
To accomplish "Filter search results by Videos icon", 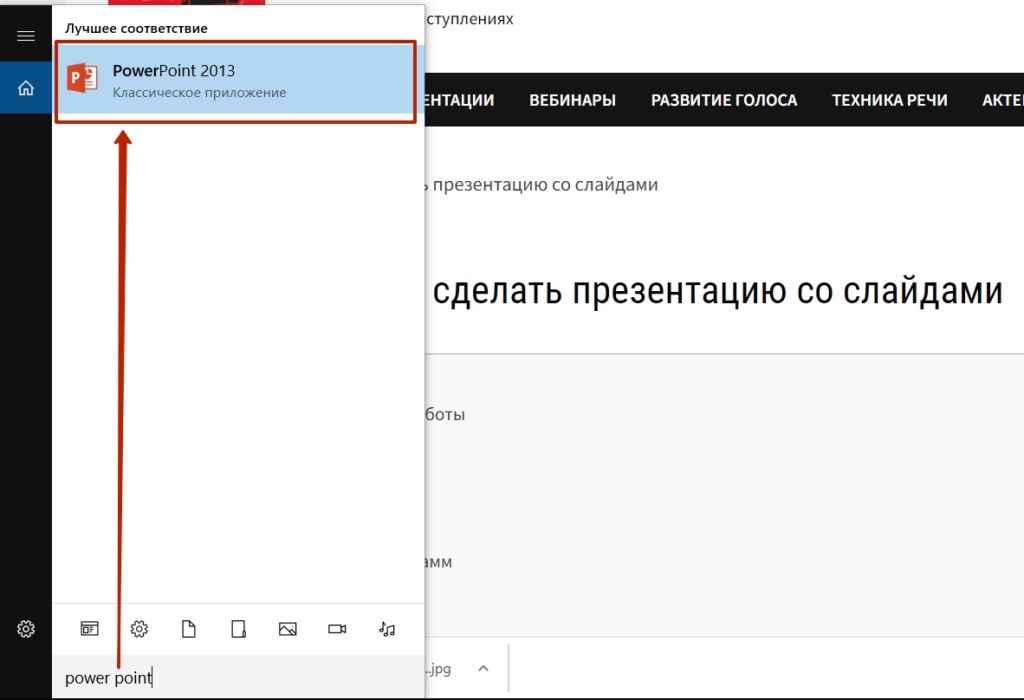I will (337, 629).
